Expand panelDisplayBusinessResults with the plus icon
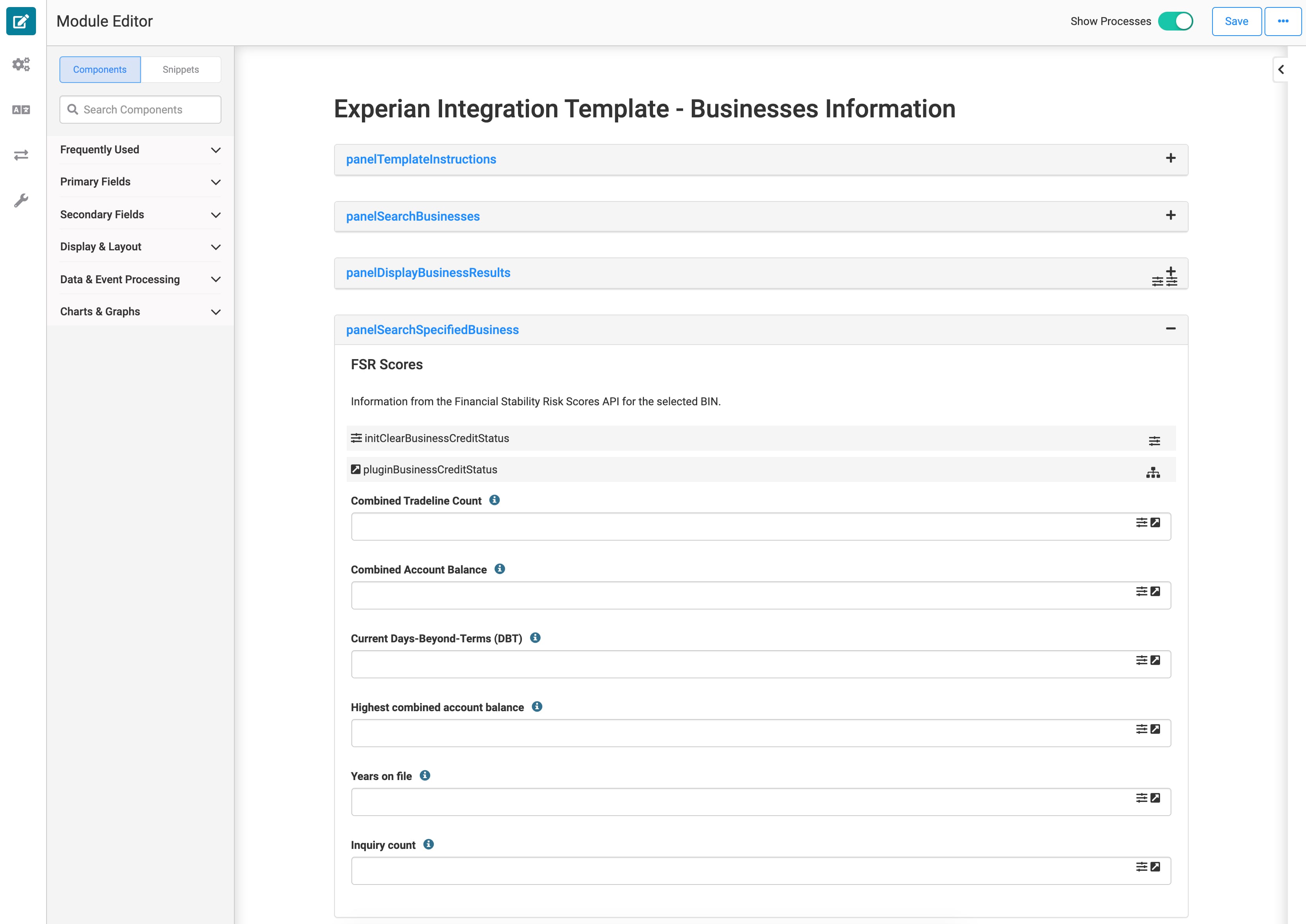1306x924 pixels. pos(1171,271)
